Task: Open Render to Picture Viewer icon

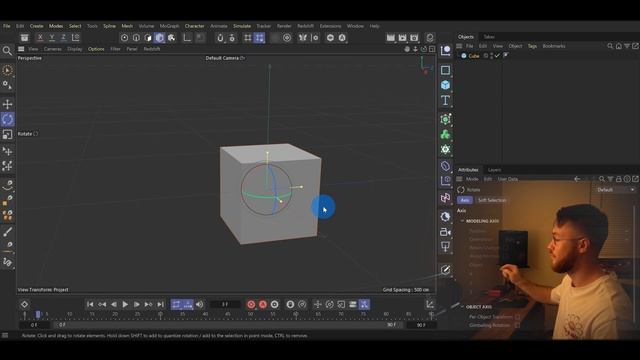Action: [x=402, y=38]
